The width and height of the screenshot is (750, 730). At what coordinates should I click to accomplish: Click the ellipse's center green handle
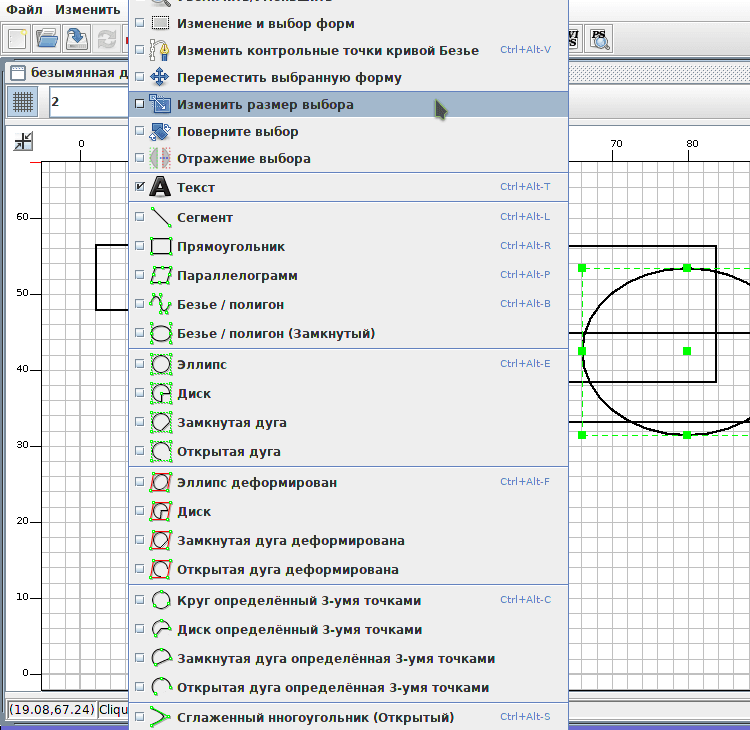click(687, 351)
